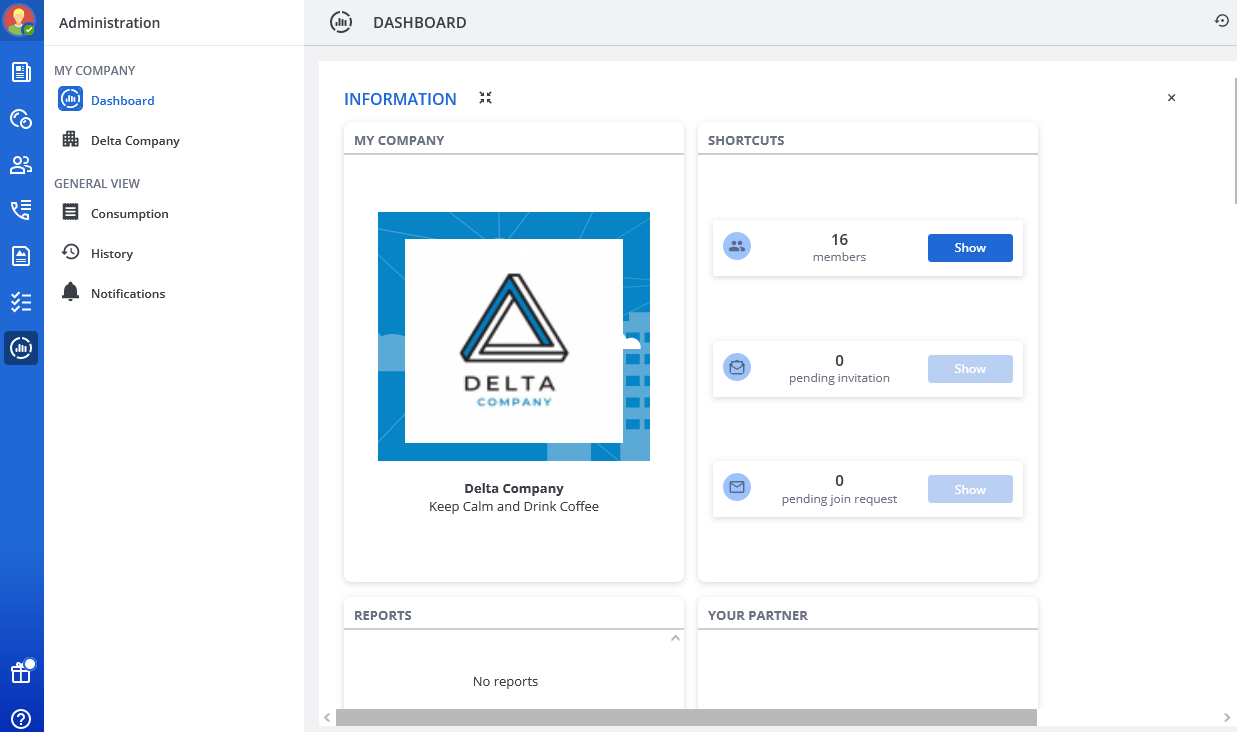Open Delta Company menu item

tap(135, 141)
